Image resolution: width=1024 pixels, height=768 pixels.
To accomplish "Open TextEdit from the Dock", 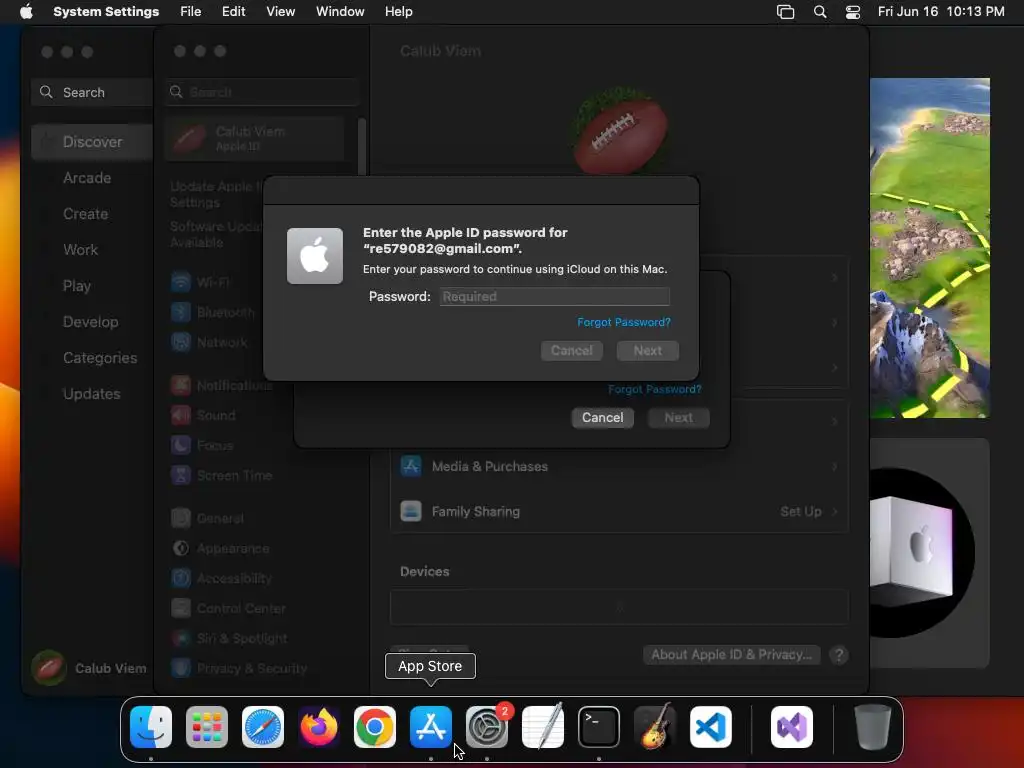I will 543,727.
